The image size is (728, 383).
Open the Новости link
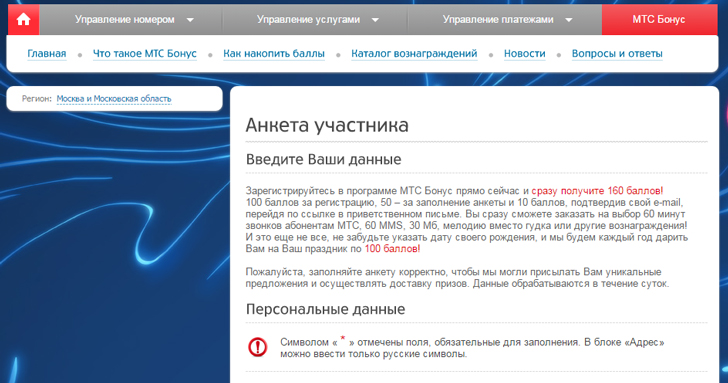point(525,53)
